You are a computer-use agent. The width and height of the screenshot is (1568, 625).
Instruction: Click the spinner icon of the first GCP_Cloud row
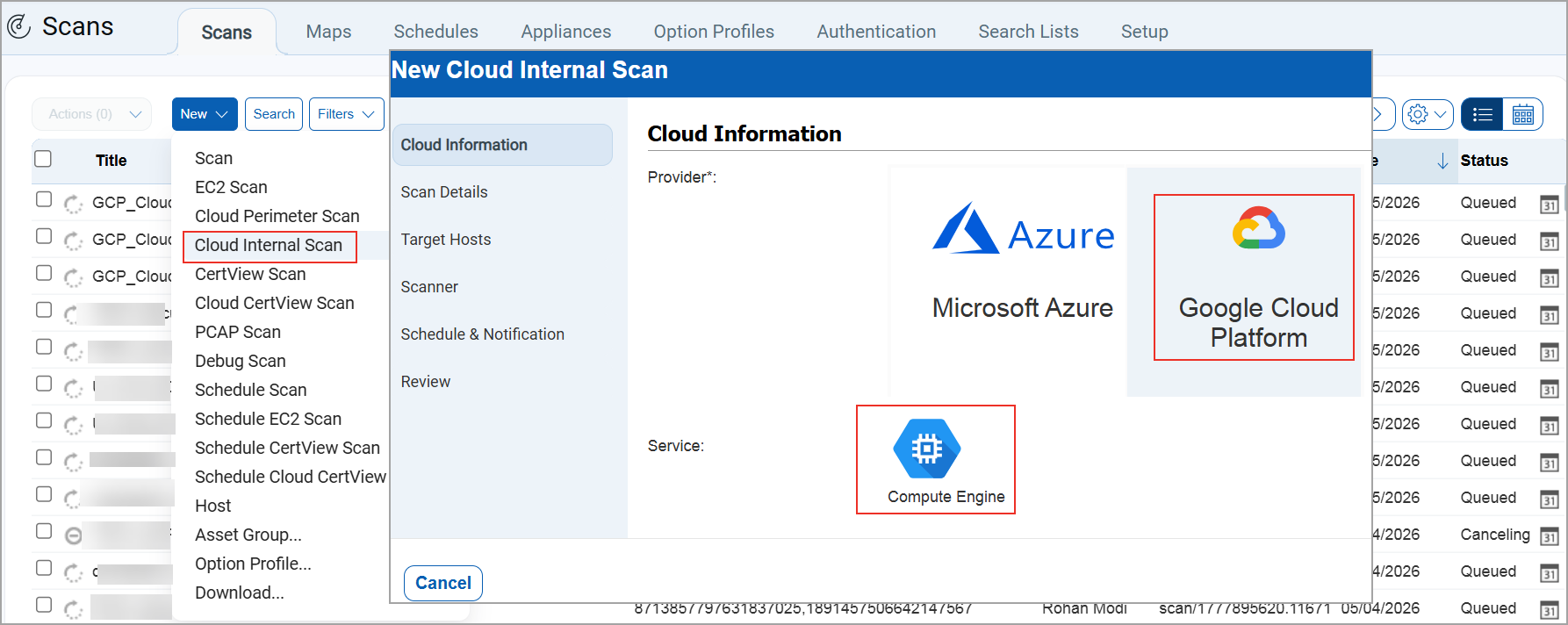[74, 204]
